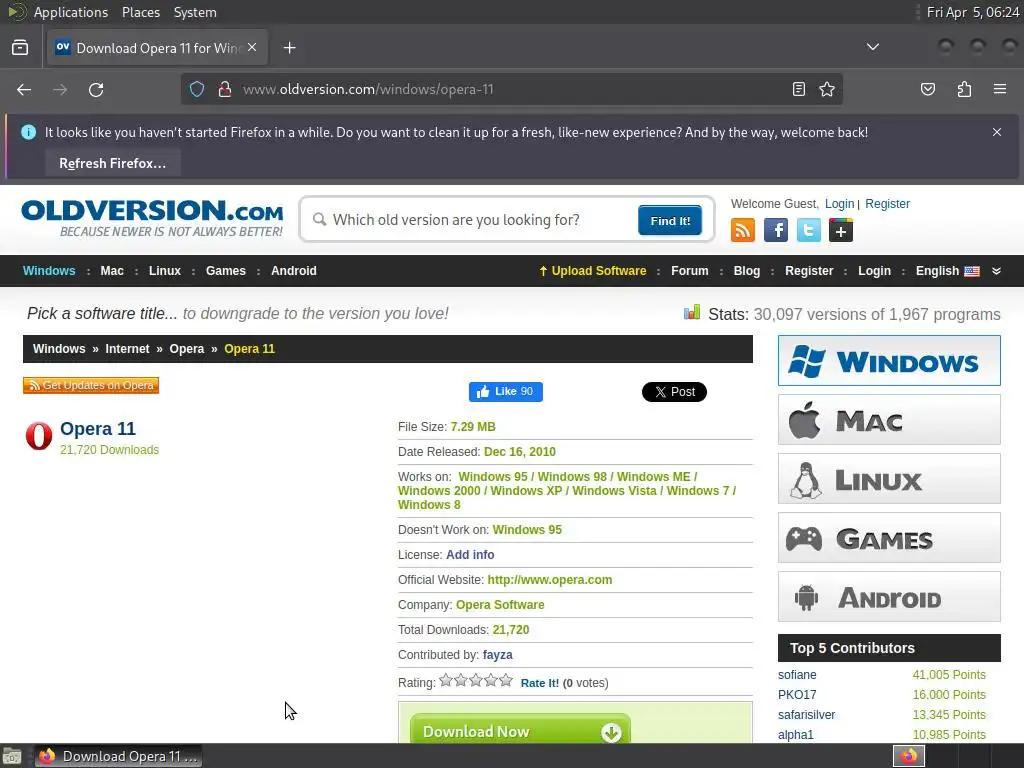Image resolution: width=1024 pixels, height=768 pixels.
Task: Click the site lock security icon
Action: tap(225, 89)
